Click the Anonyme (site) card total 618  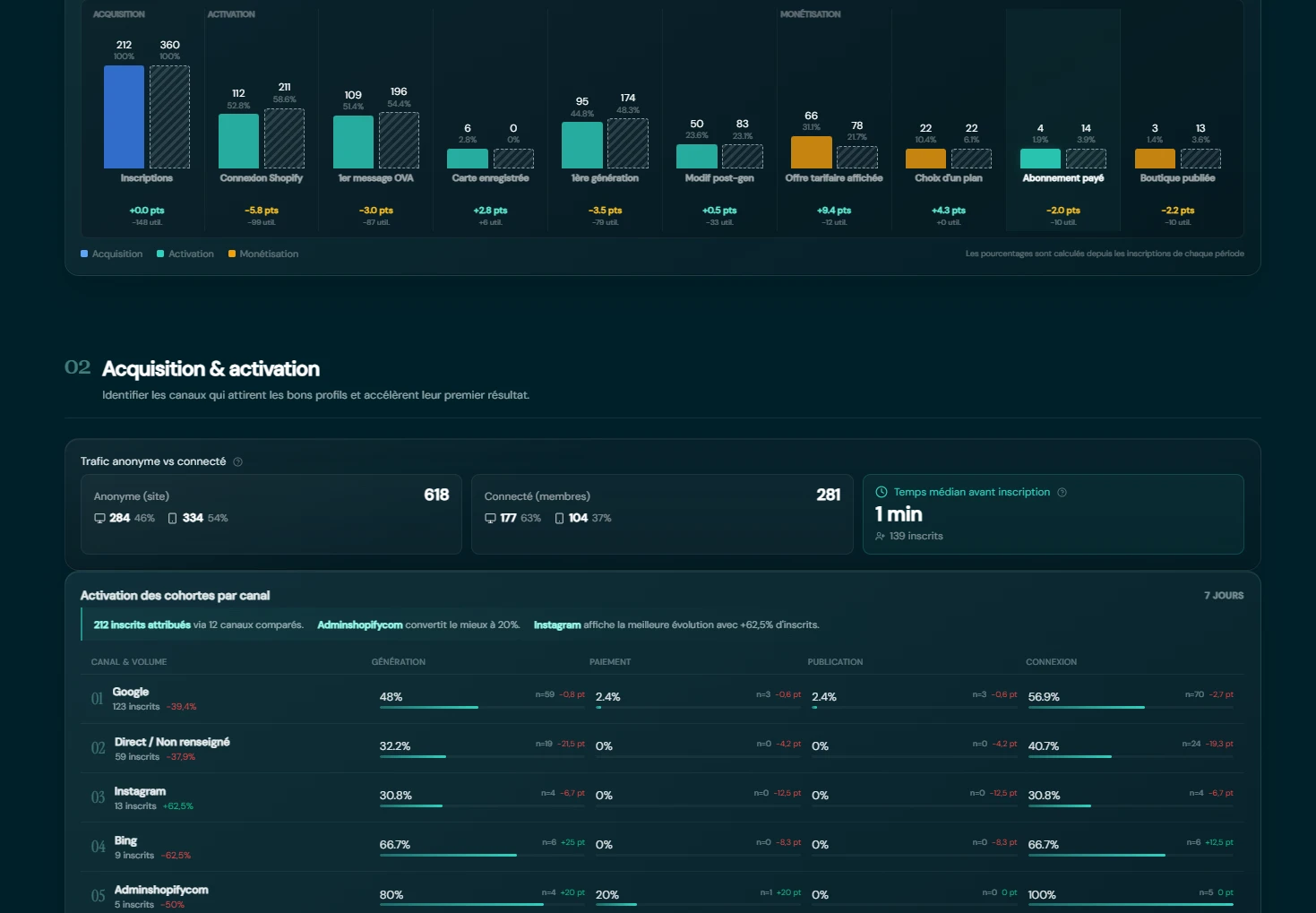[x=436, y=495]
